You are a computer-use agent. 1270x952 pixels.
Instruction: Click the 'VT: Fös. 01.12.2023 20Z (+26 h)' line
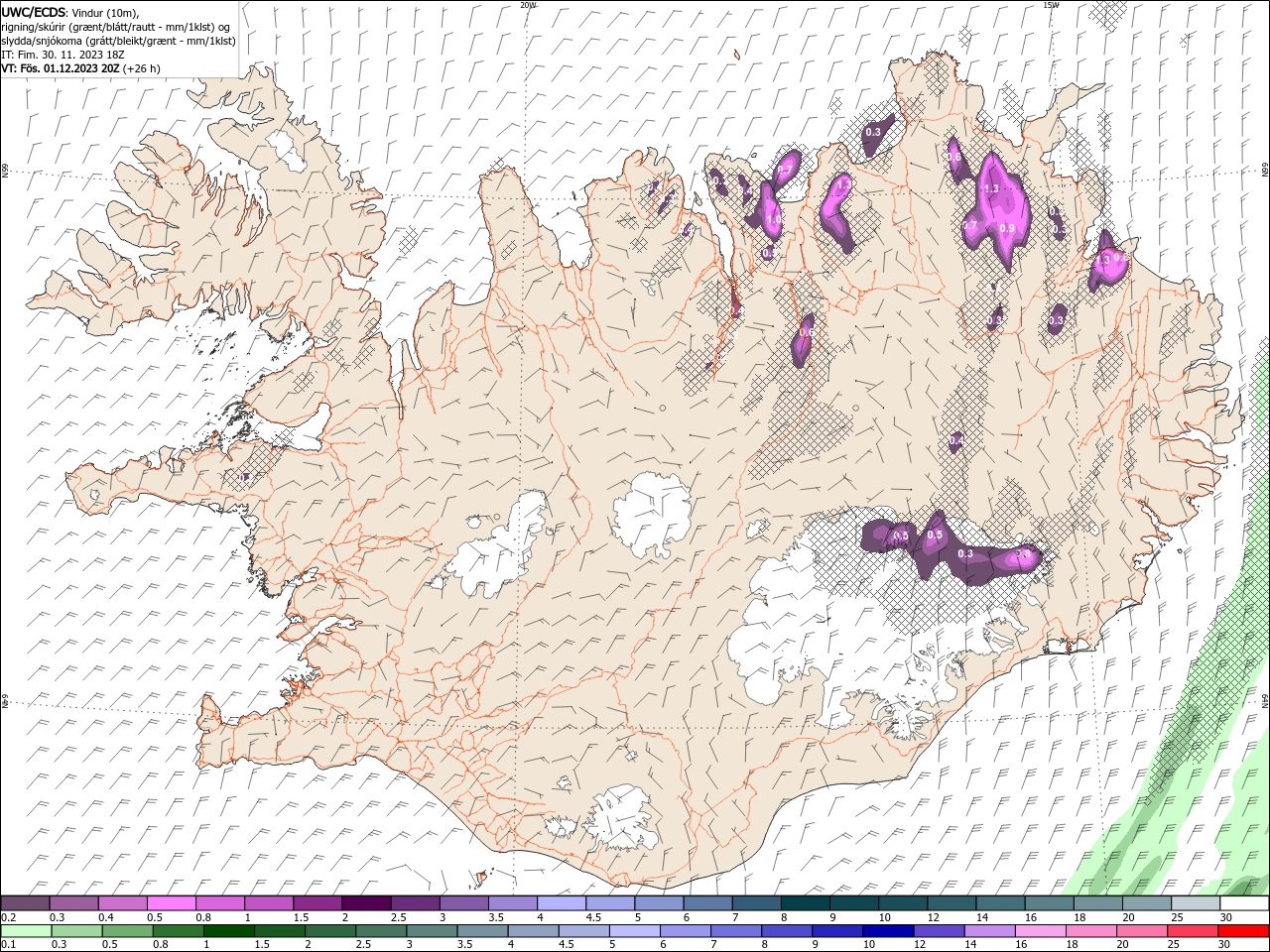coord(80,68)
